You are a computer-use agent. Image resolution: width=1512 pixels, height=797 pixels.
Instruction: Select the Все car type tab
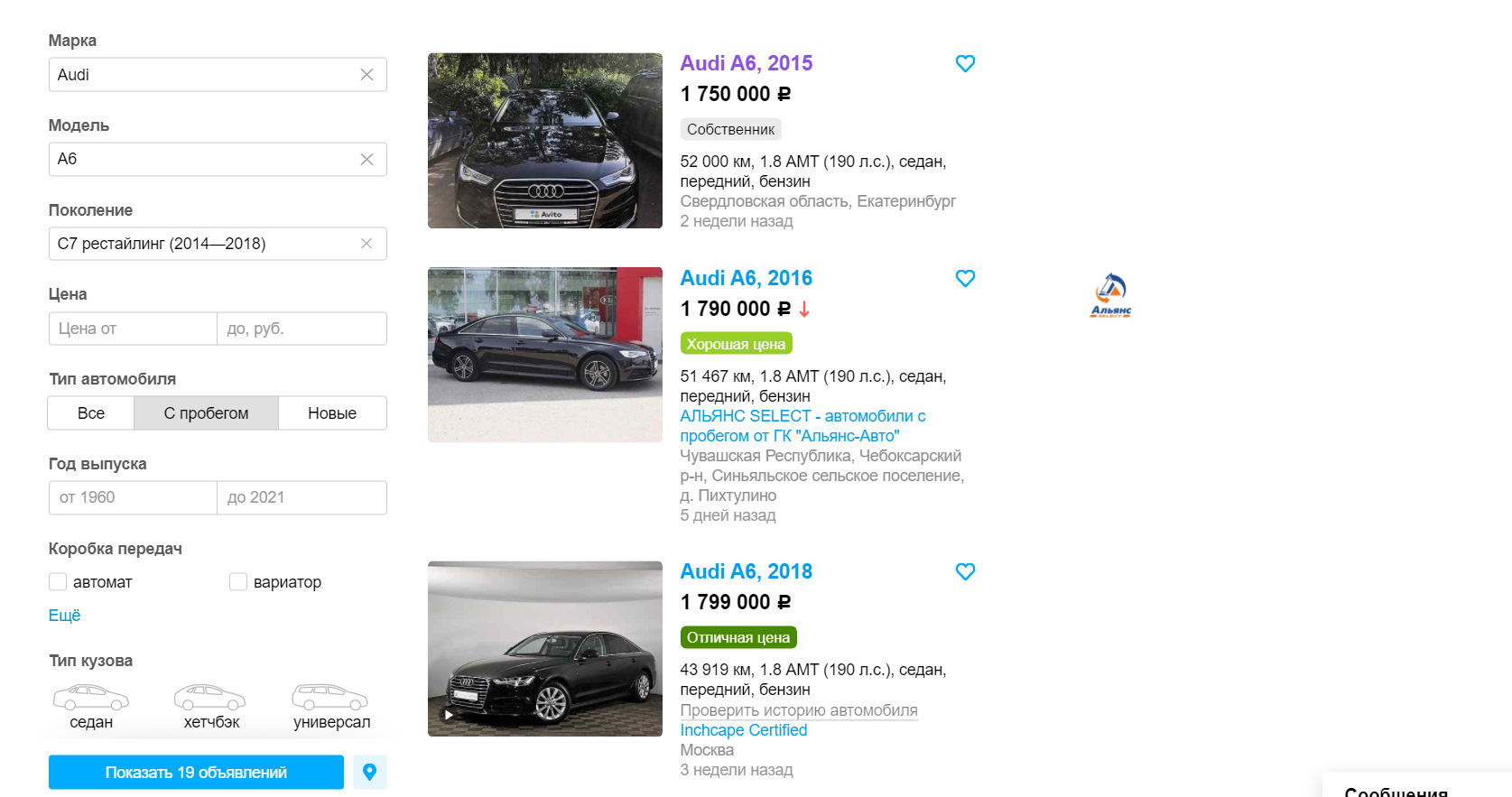tap(91, 413)
